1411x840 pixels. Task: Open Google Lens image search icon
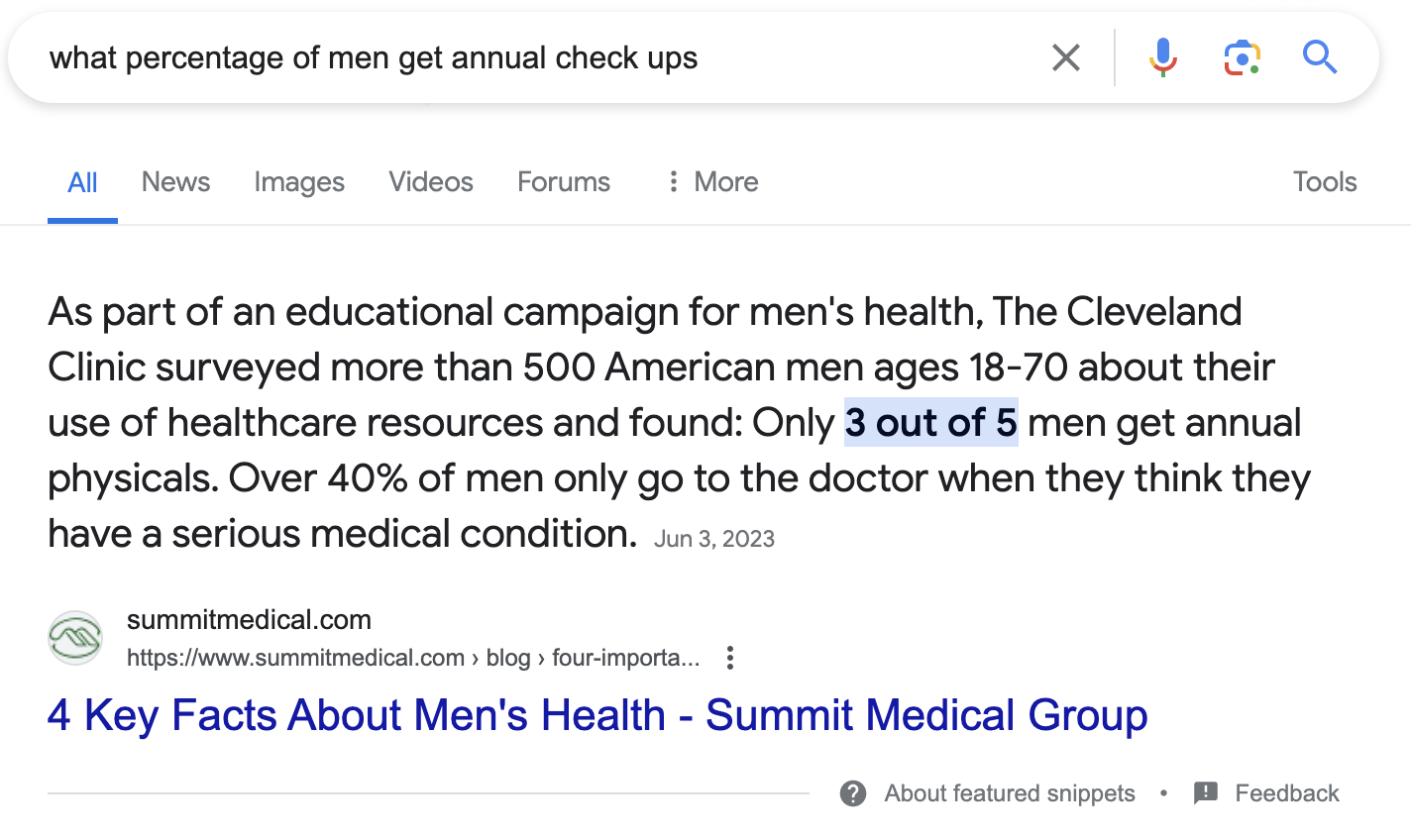pyautogui.click(x=1242, y=57)
